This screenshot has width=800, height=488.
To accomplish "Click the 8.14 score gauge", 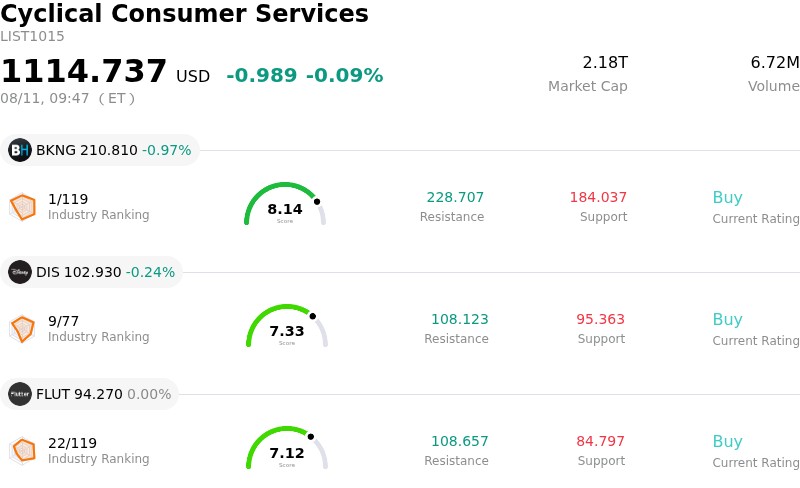I will point(285,204).
